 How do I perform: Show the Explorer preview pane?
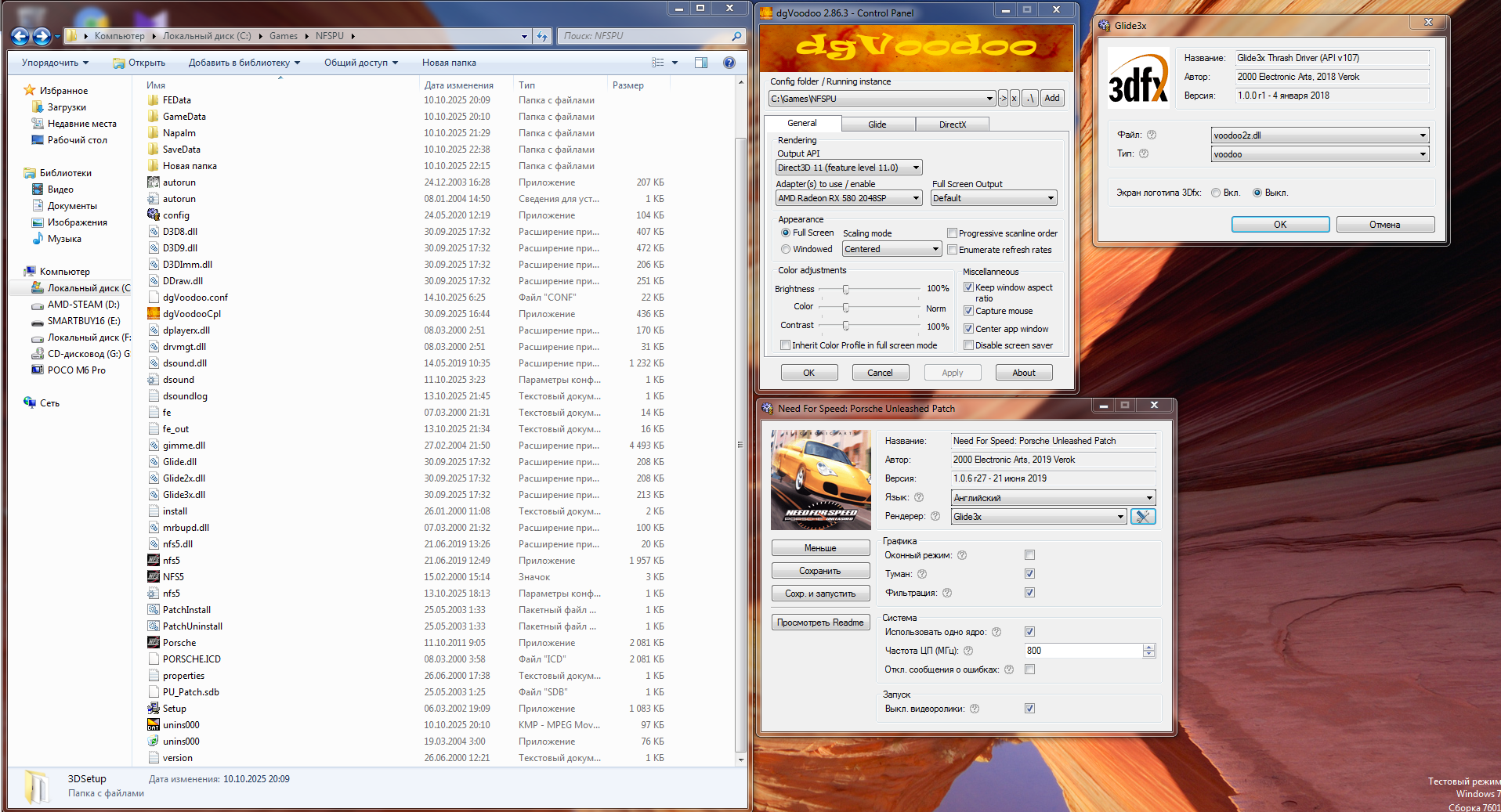coord(701,63)
